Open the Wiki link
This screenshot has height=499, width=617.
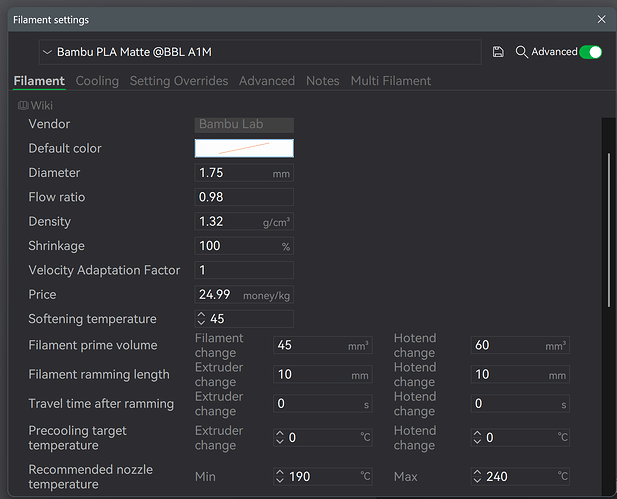point(35,105)
